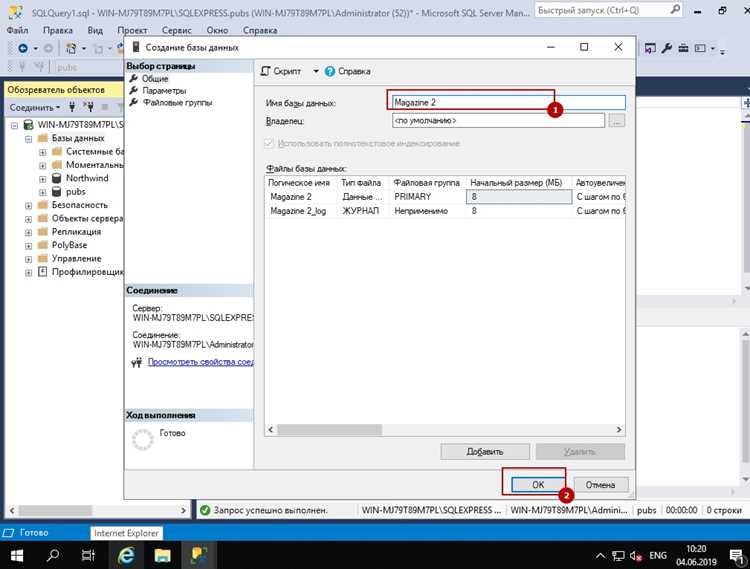
Task: Open the Окно menu
Action: click(x=217, y=30)
